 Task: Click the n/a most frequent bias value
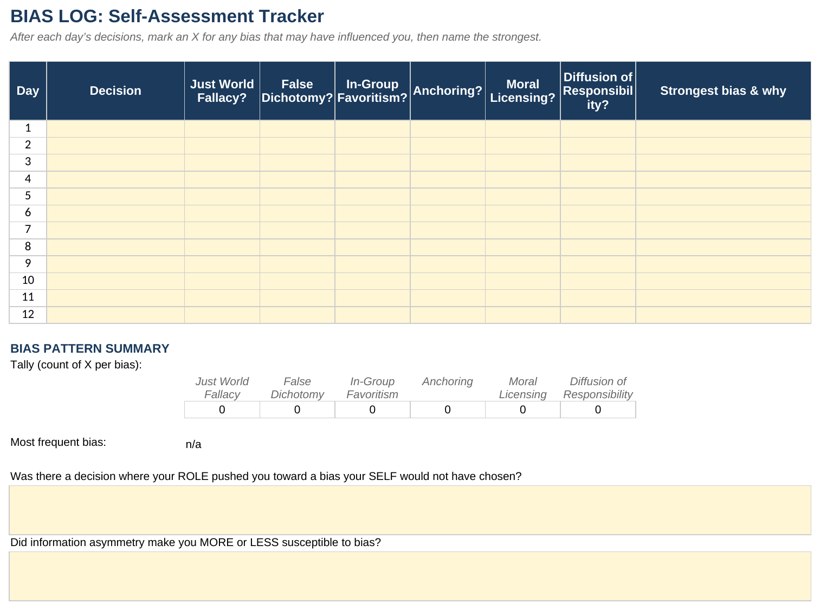[193, 444]
